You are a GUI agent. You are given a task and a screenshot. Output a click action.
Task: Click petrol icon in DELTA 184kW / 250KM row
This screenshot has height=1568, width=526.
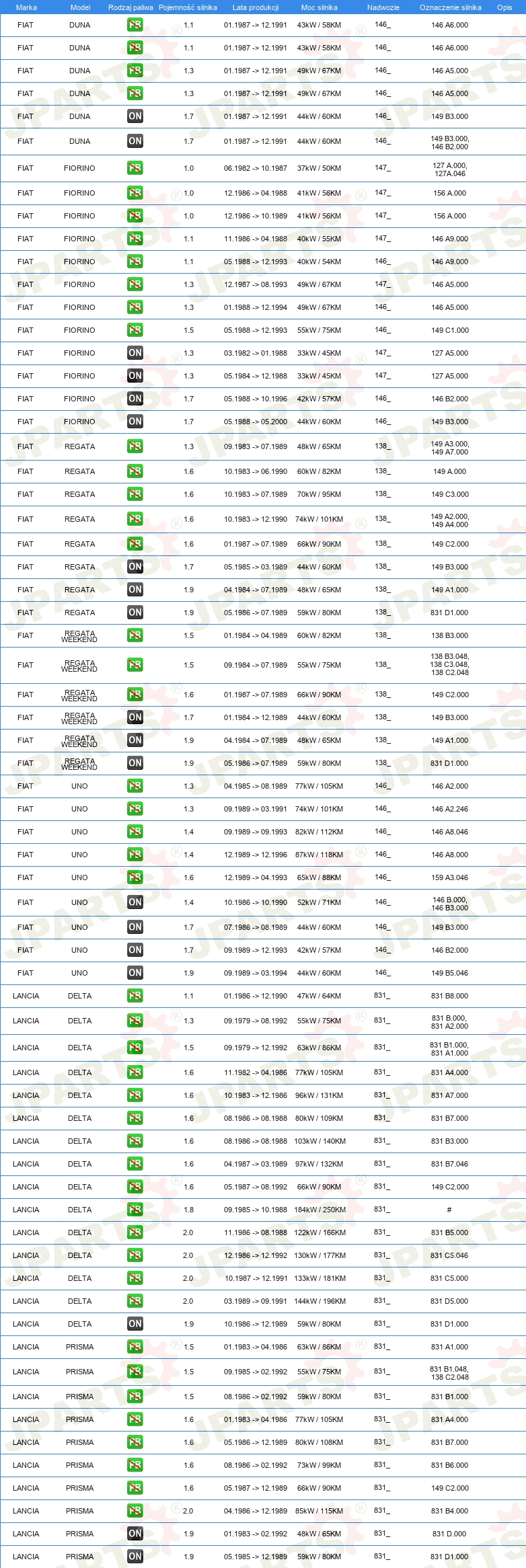135,1210
